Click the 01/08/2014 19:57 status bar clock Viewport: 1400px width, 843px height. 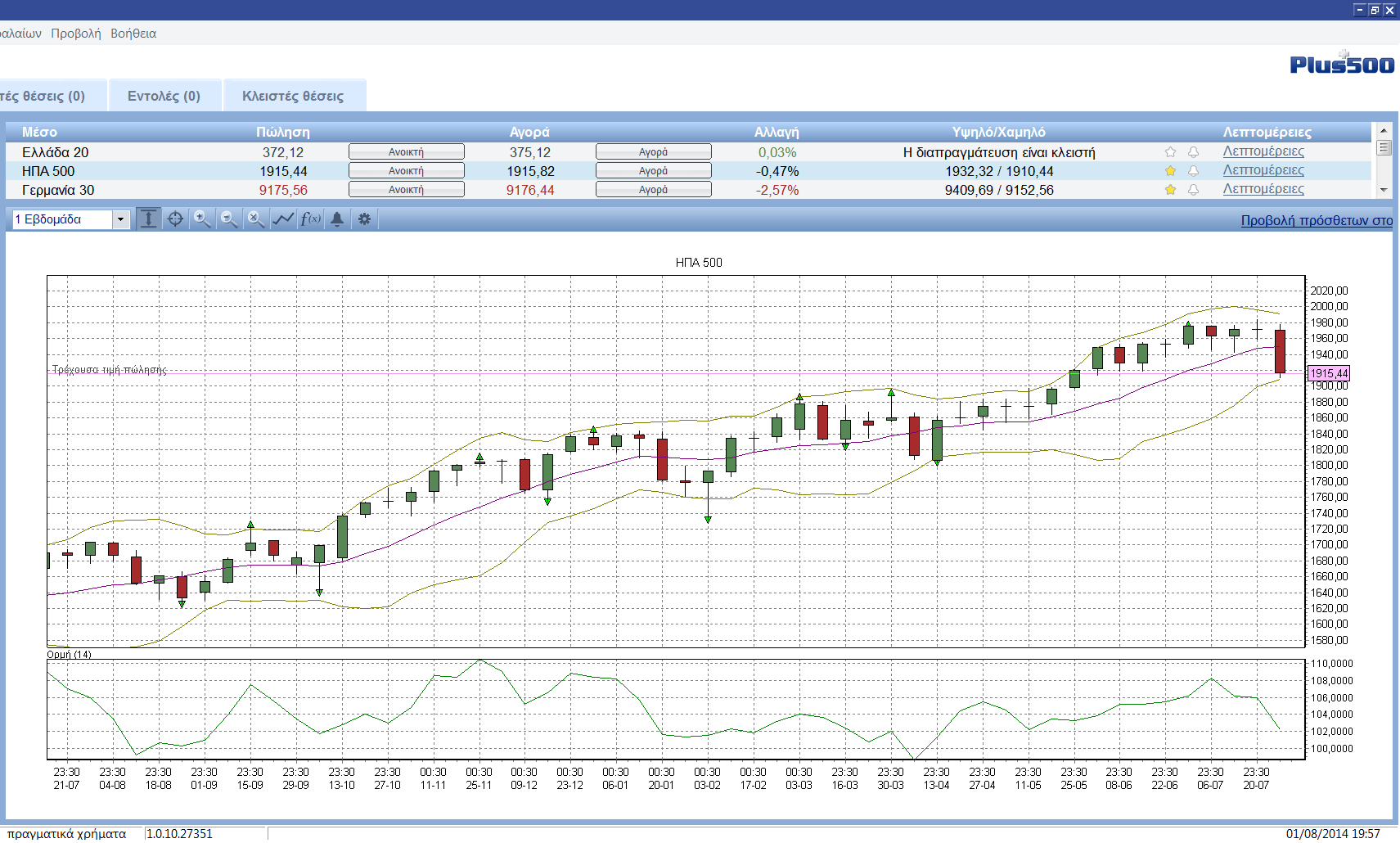click(1333, 834)
